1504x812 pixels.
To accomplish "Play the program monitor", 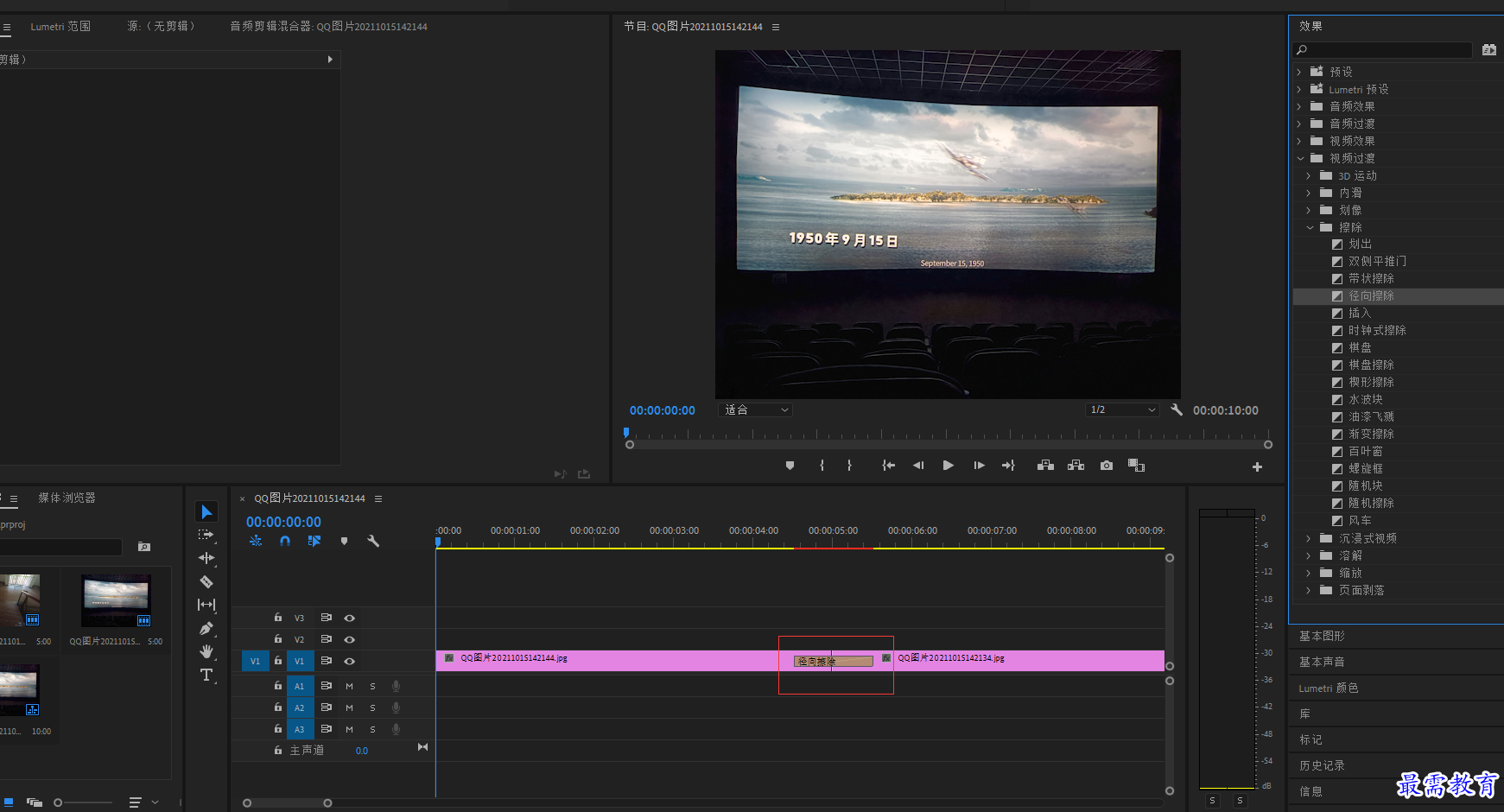I will pyautogui.click(x=949, y=466).
